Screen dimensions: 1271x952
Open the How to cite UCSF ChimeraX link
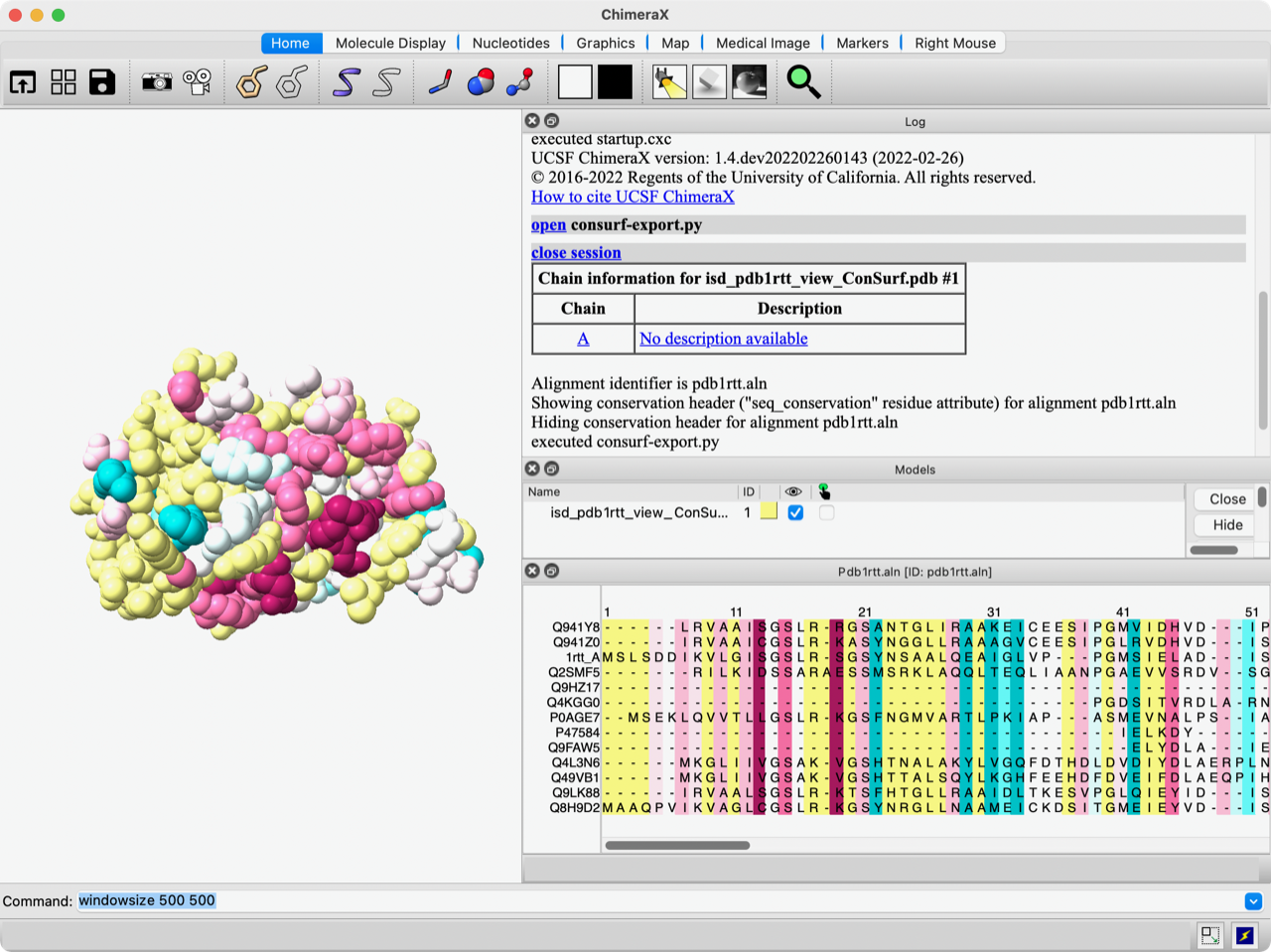pos(633,197)
